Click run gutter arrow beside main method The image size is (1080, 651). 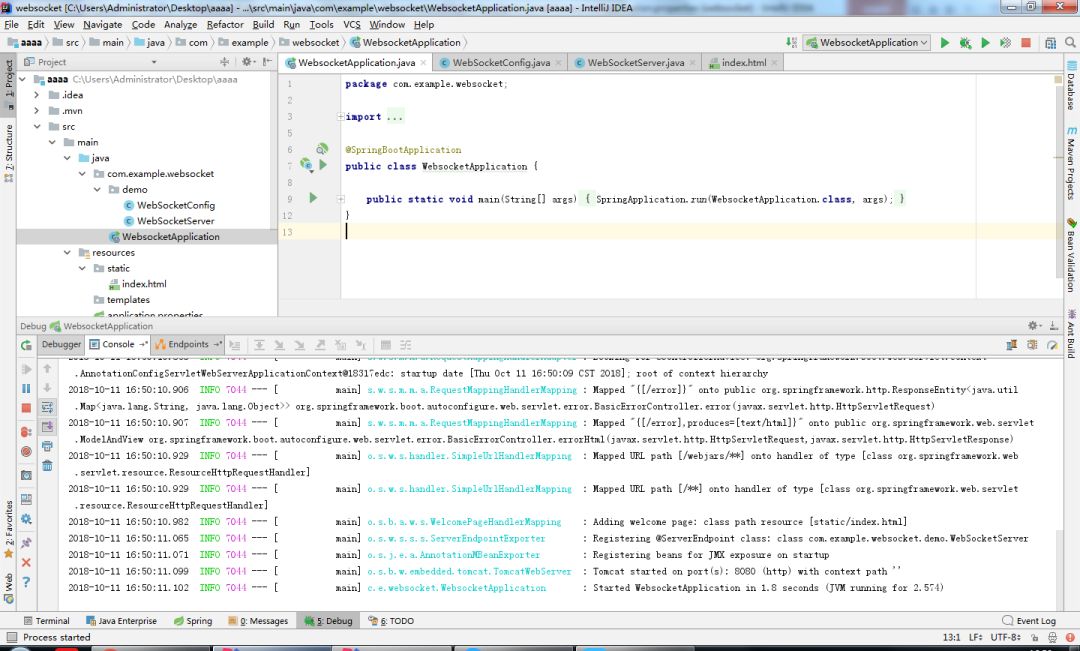tap(313, 199)
